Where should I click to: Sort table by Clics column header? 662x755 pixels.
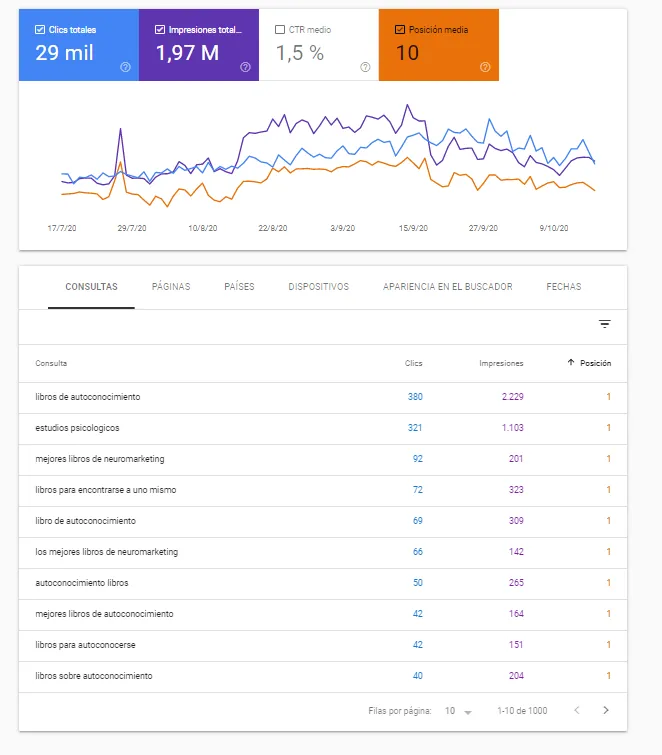(x=414, y=363)
